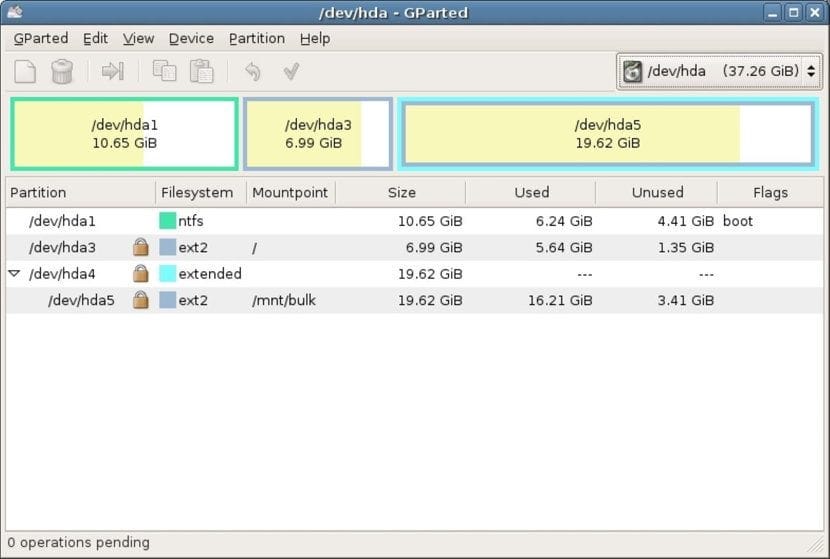
Task: Click the cyan extended color swatch
Action: coord(167,274)
